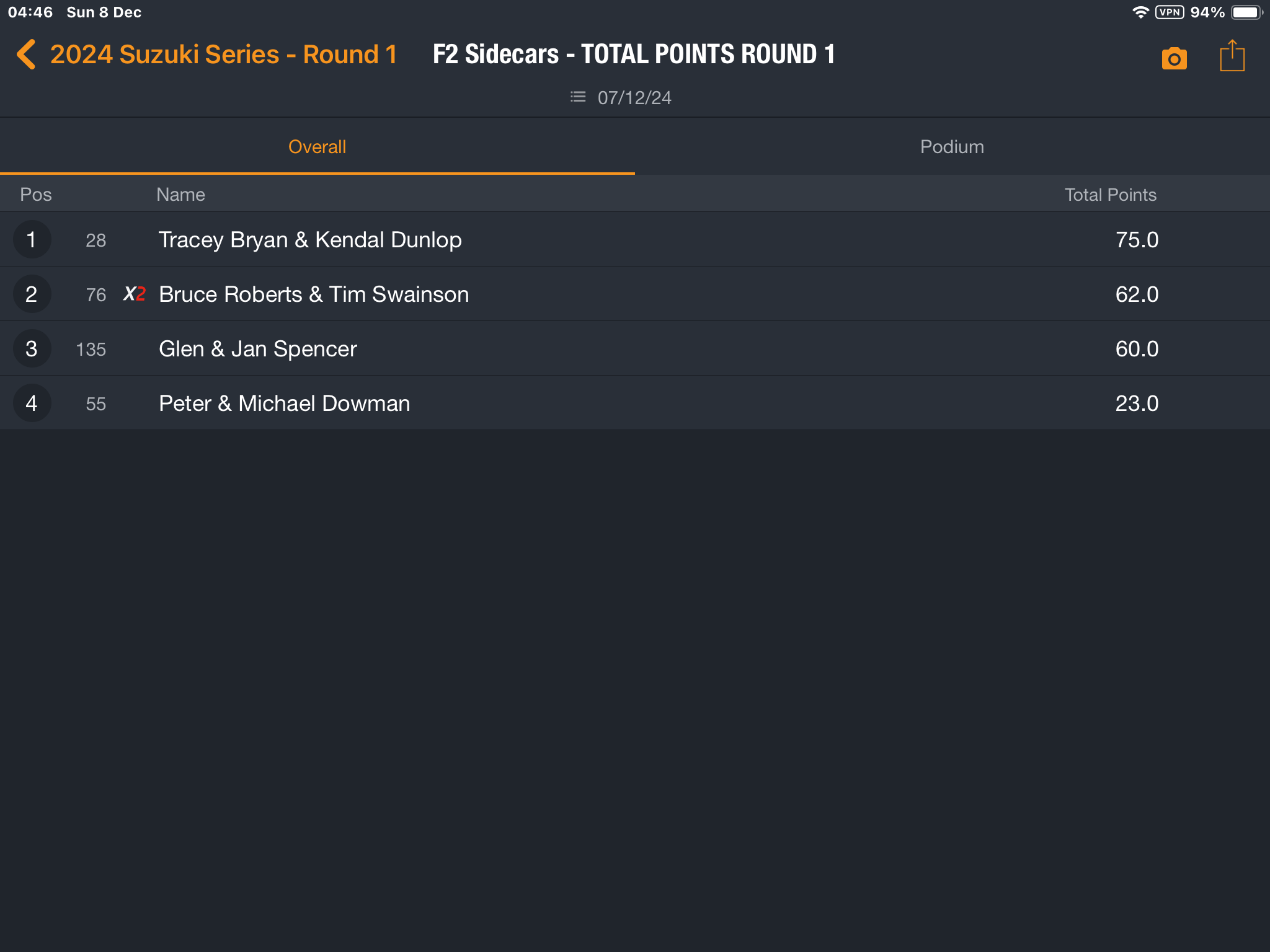
Task: Click the X2 badge on Bruce Roberts row
Action: [x=134, y=294]
